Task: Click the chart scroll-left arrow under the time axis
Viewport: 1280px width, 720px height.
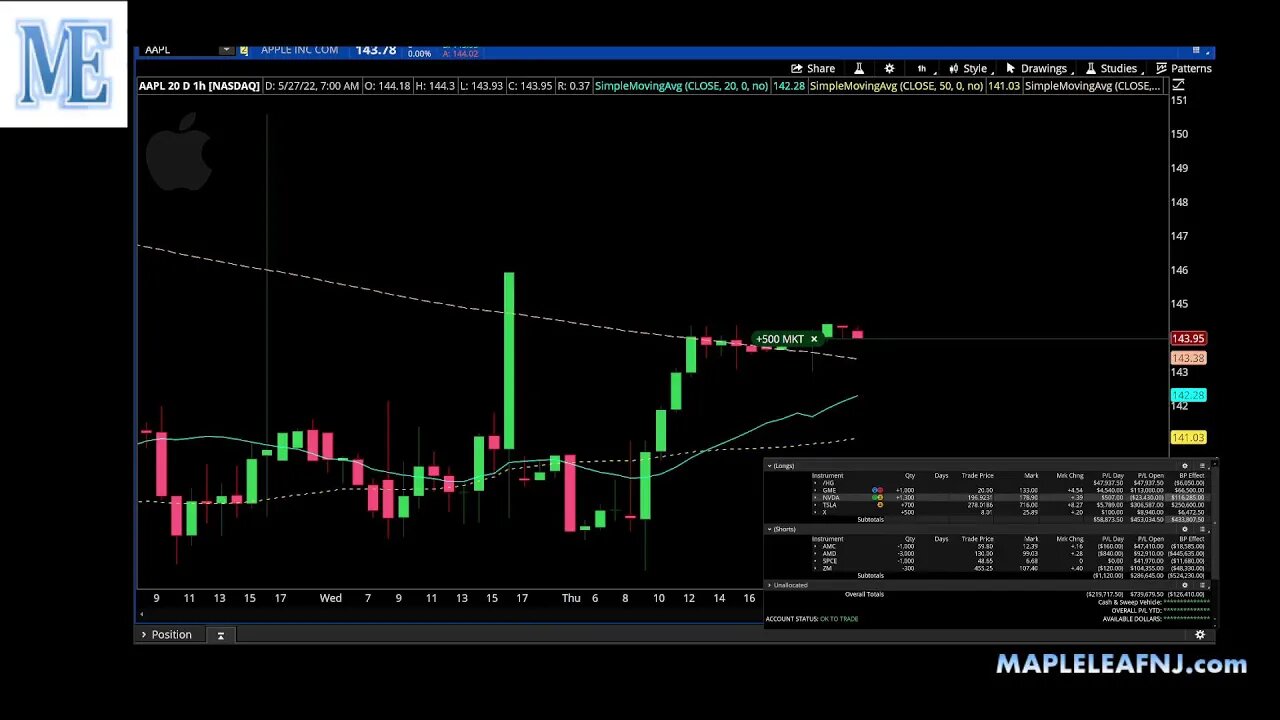Action: coord(141,613)
